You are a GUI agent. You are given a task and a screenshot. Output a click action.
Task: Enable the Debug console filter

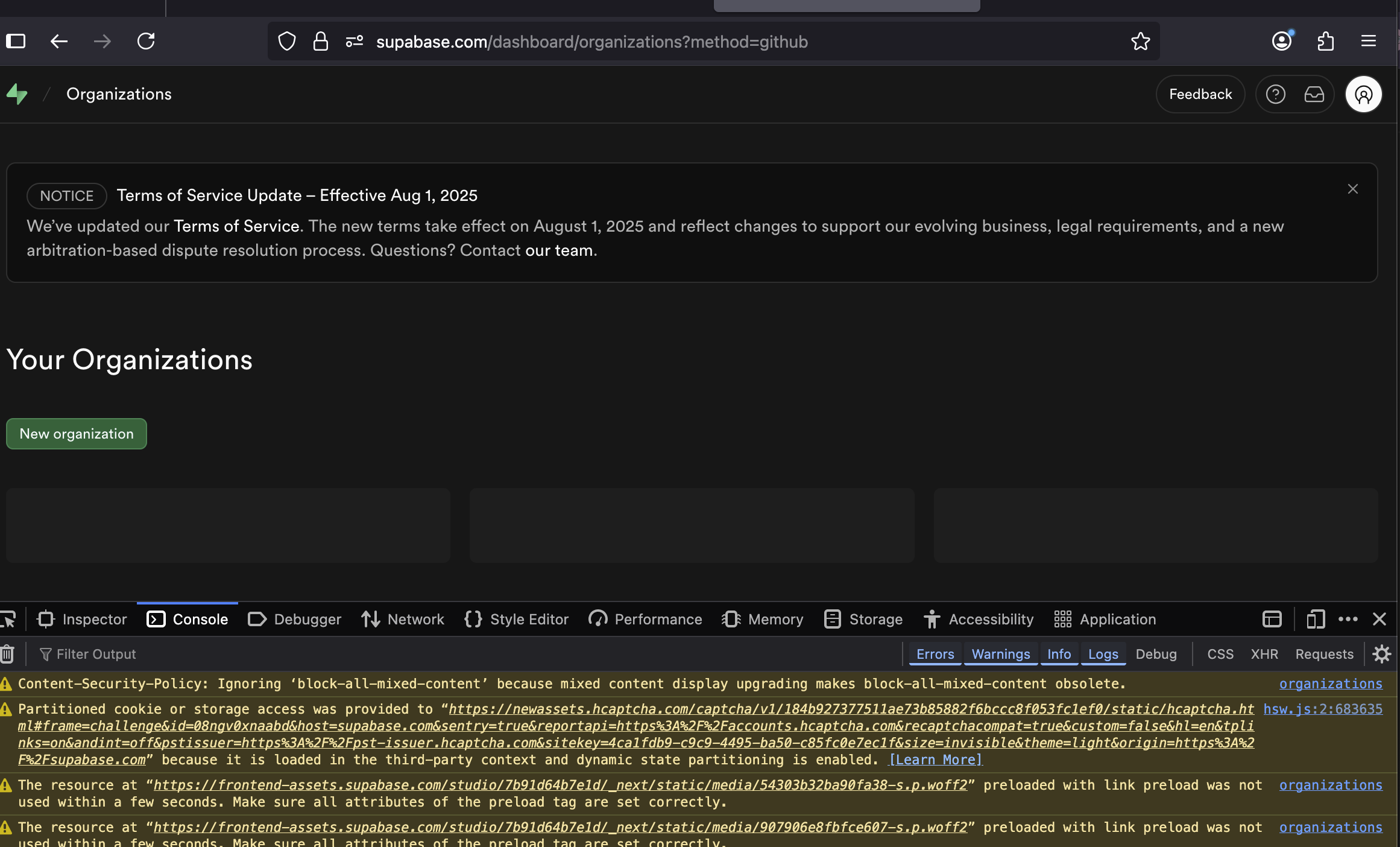pyautogui.click(x=1156, y=654)
